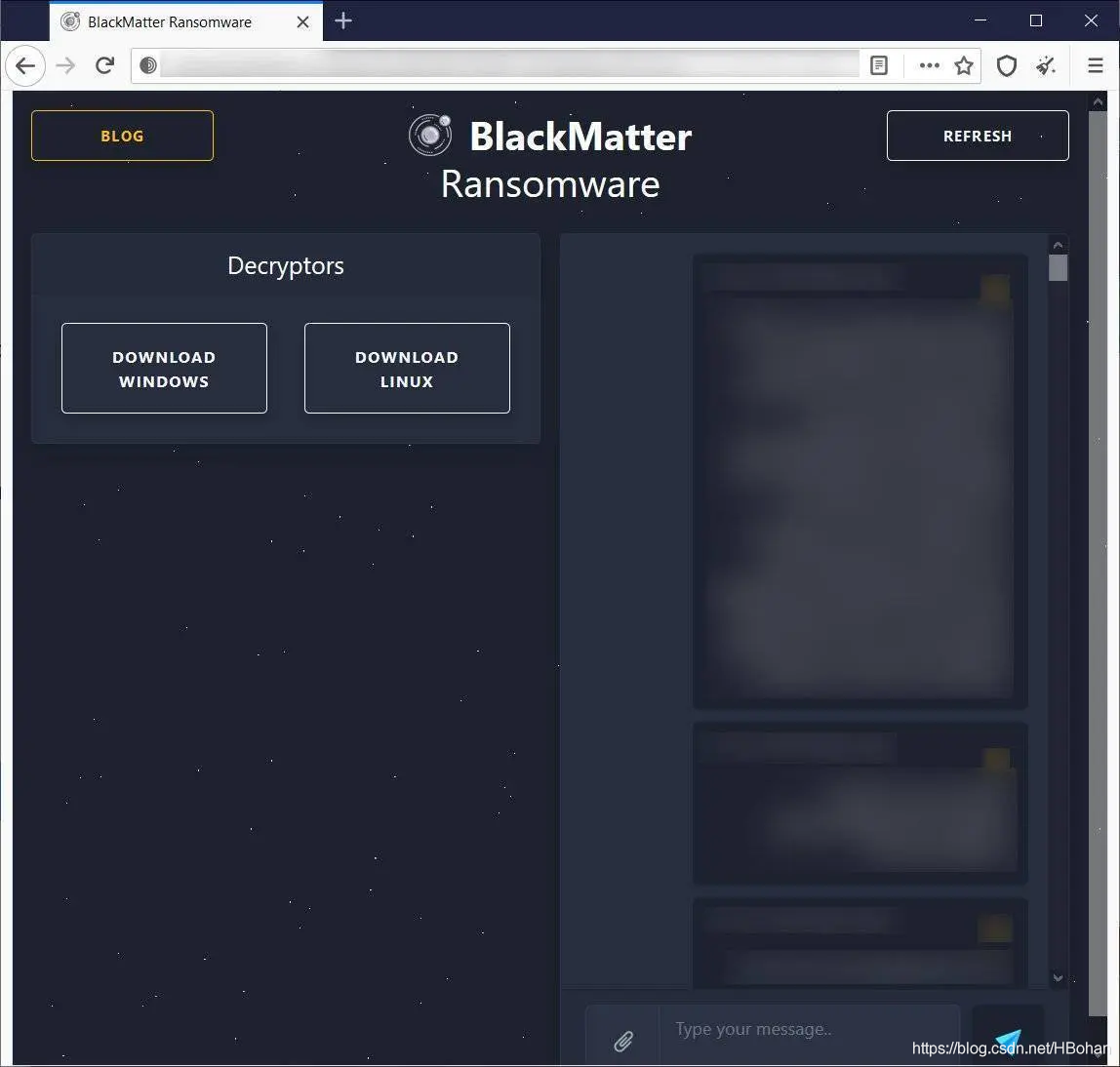Image resolution: width=1120 pixels, height=1067 pixels.
Task: Minimize the browser window
Action: pyautogui.click(x=980, y=20)
